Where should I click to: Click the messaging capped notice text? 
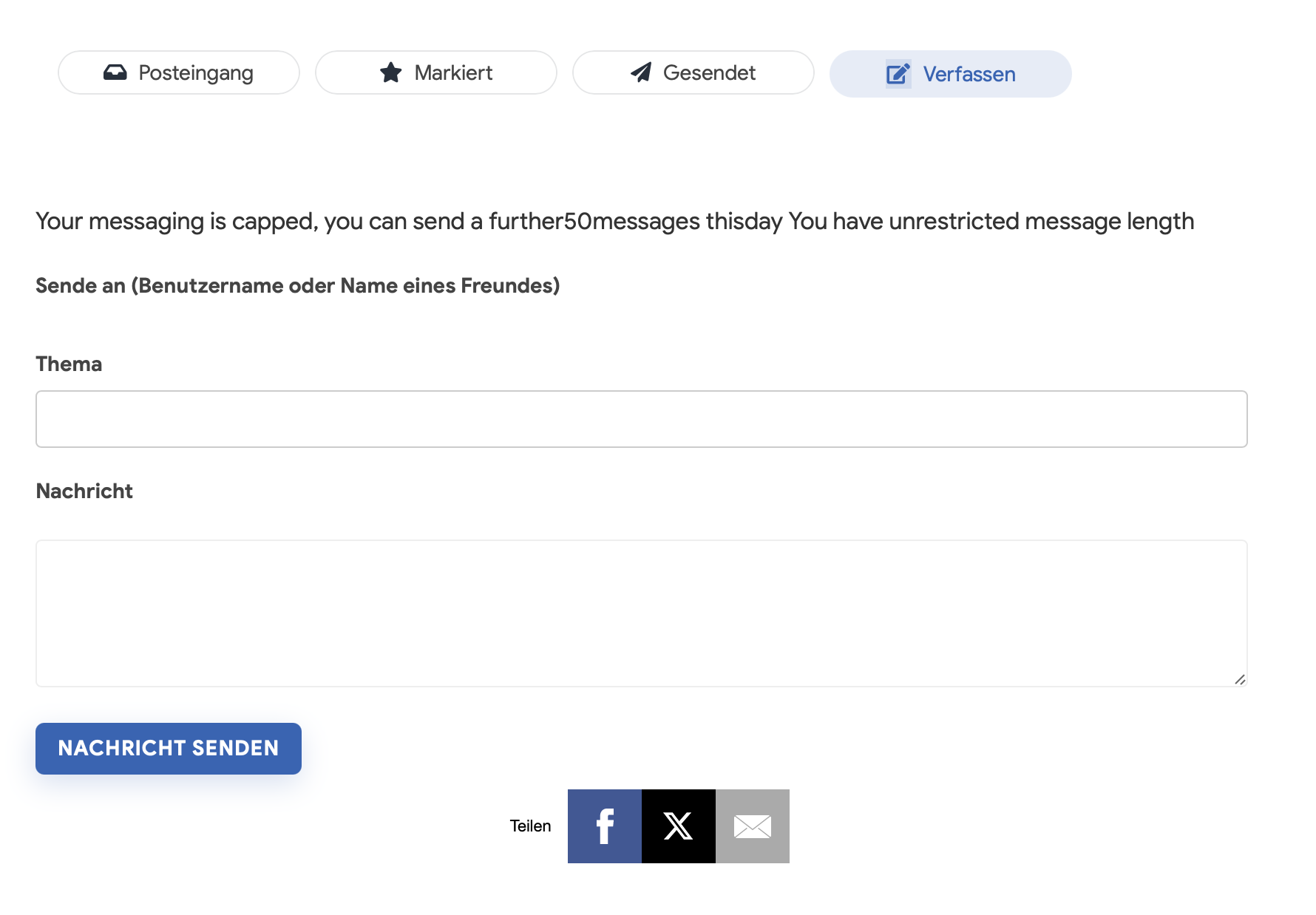(615, 221)
